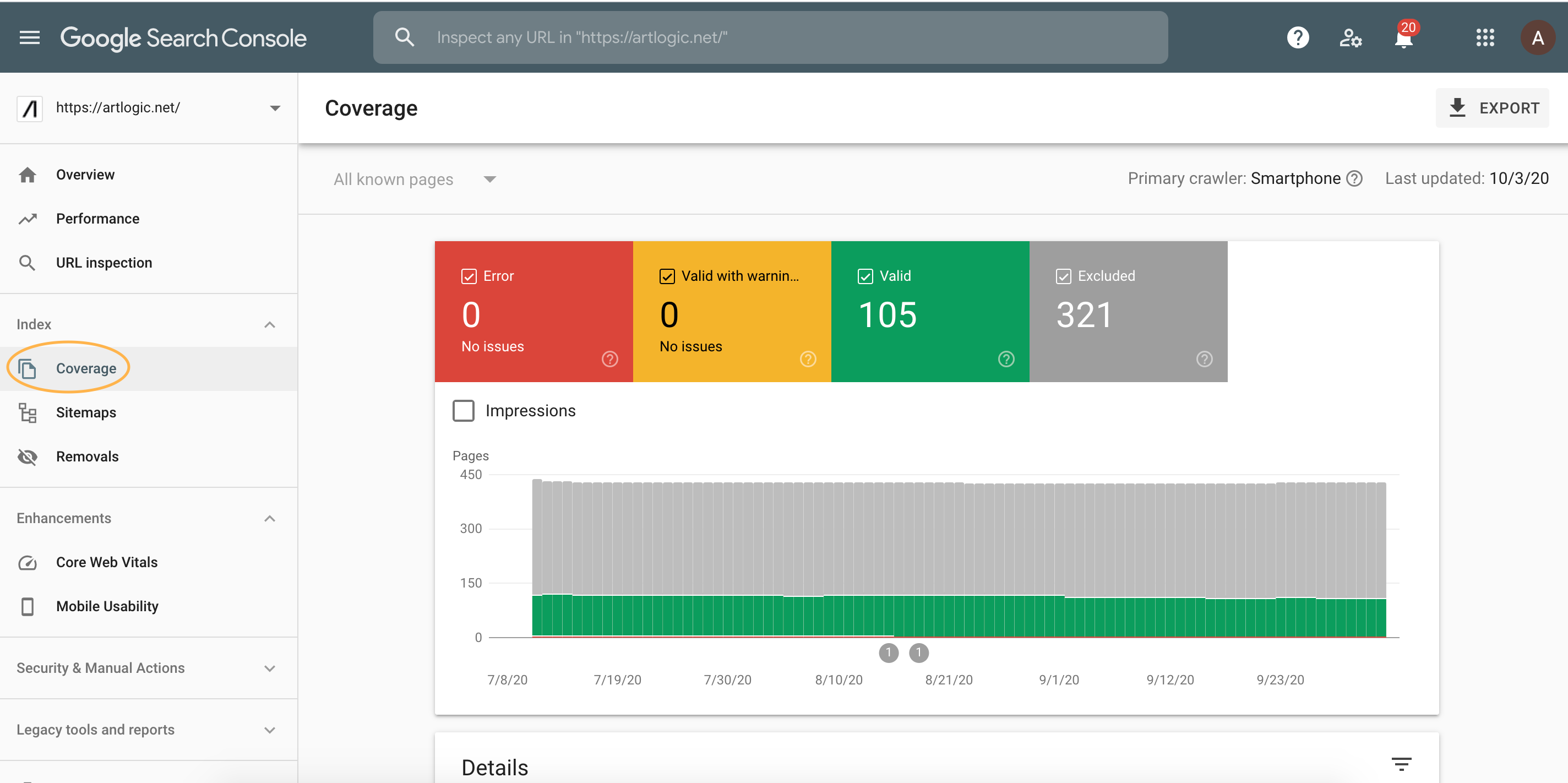Toggle the Valid with warnings checkbox
This screenshot has width=1568, height=783.
pos(667,276)
